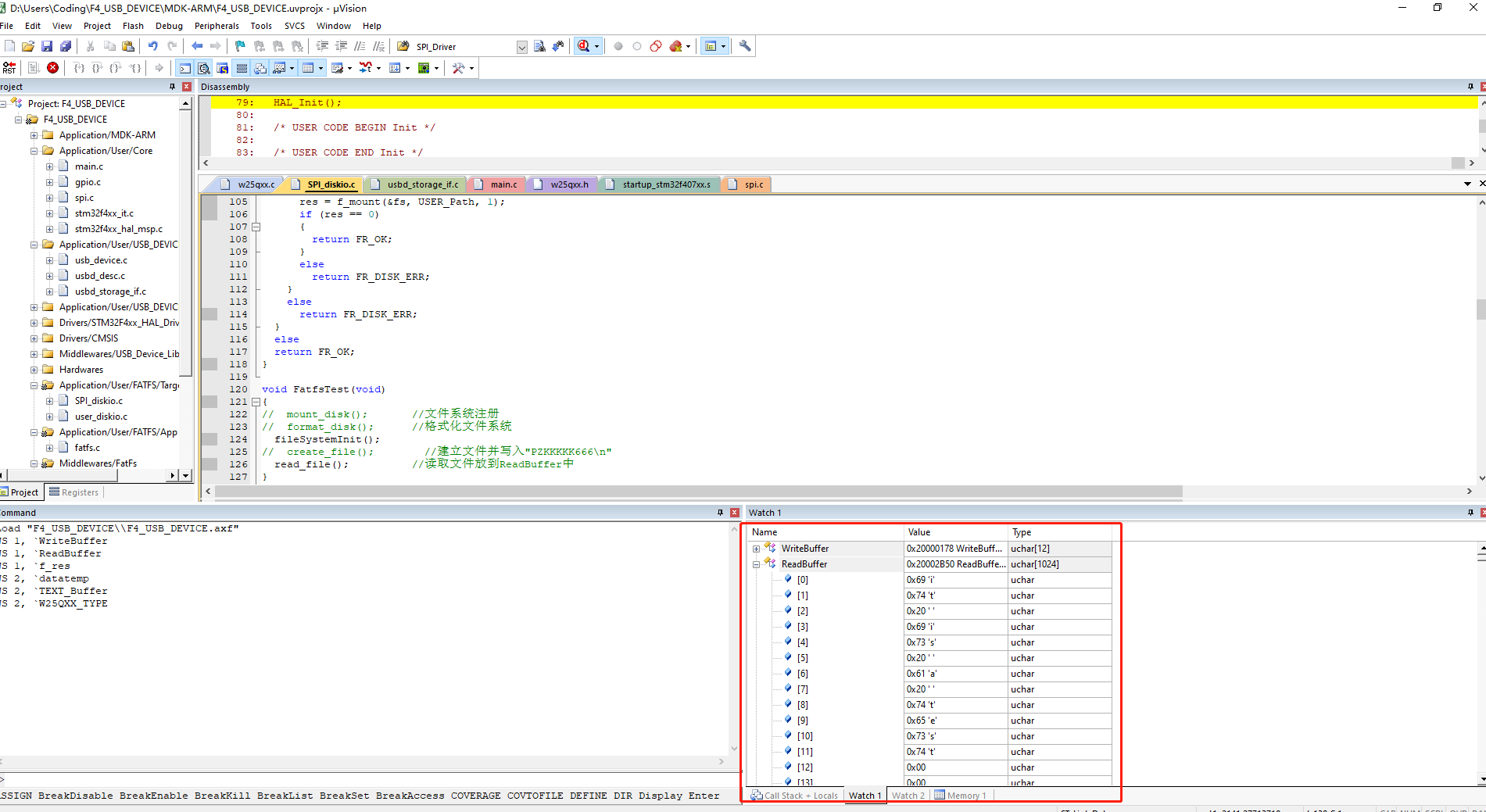
Task: Insert a breakpoint with the red circle
Action: click(618, 46)
